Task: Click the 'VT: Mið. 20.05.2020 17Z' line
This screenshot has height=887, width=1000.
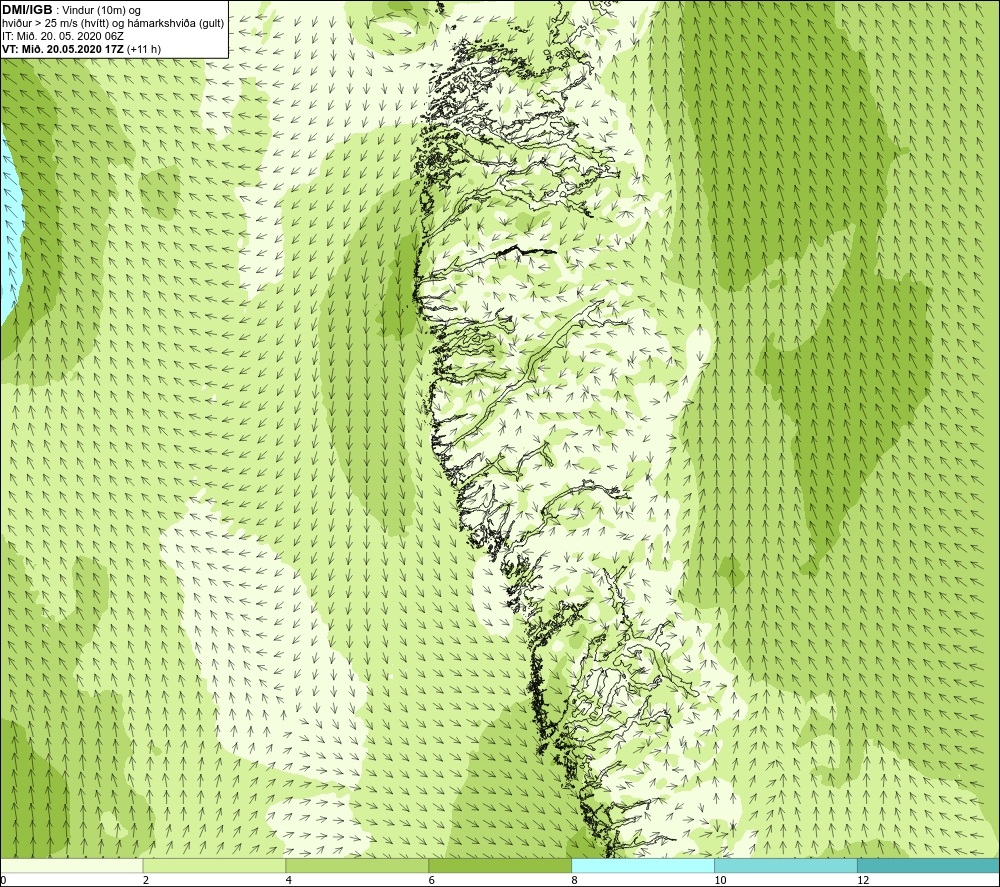Action: 64,49
